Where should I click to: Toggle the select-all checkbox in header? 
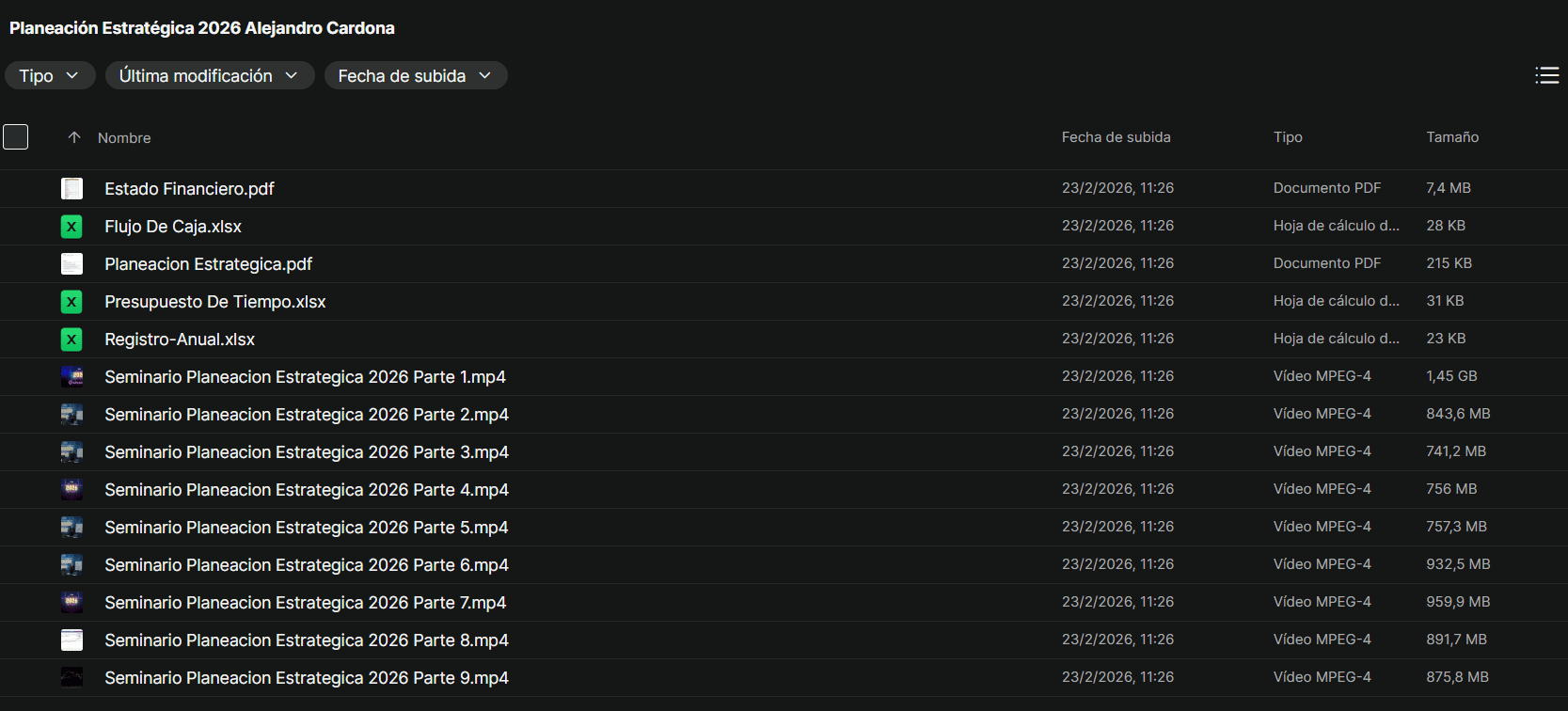click(16, 137)
